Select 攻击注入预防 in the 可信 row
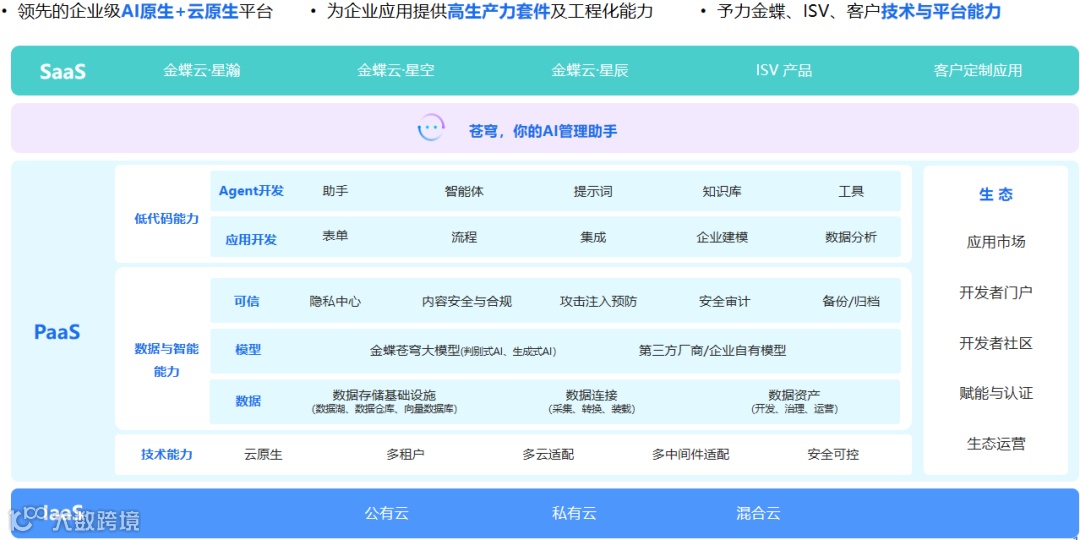Viewport: 1080px width, 540px height. point(599,301)
